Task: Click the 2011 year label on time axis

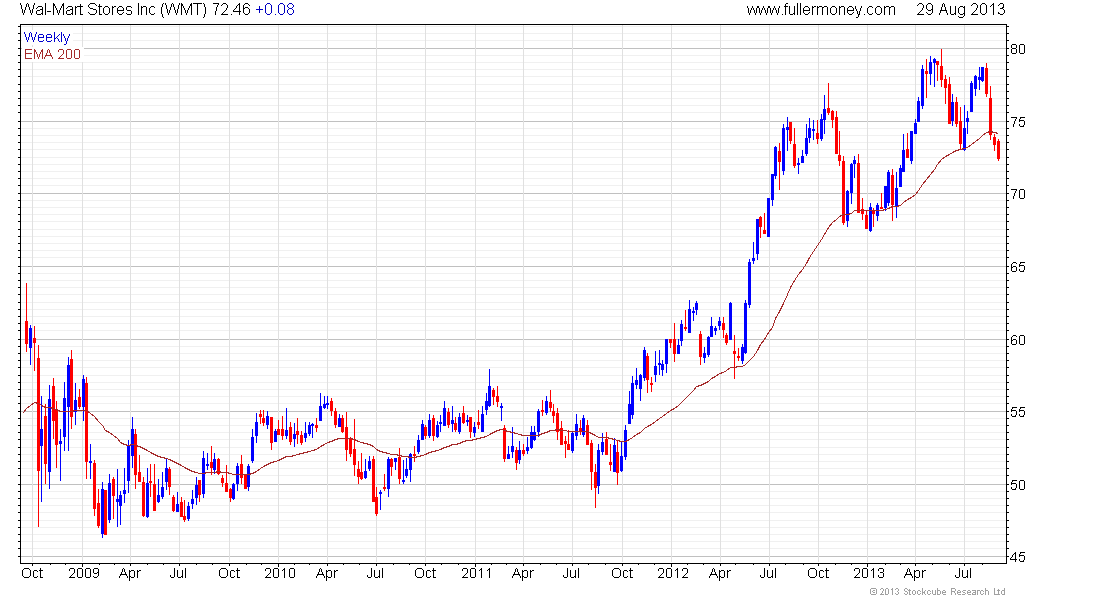Action: (476, 573)
